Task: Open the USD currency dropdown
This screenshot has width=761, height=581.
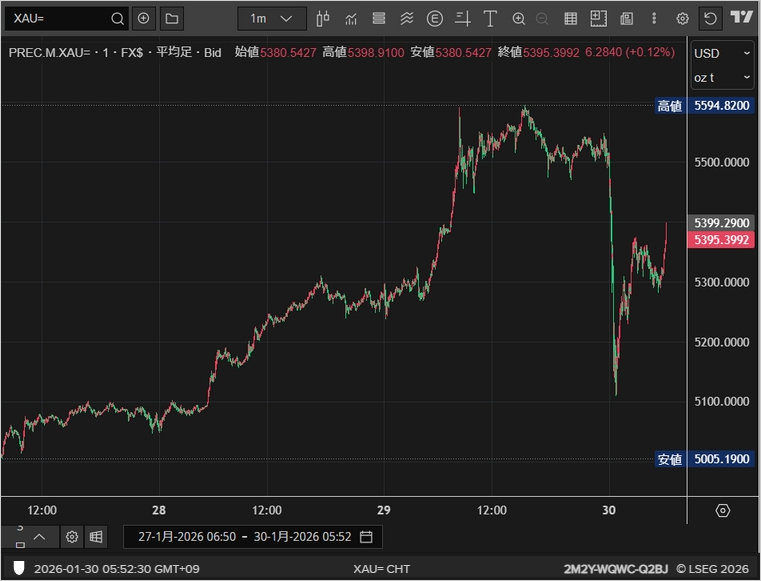Action: 722,53
